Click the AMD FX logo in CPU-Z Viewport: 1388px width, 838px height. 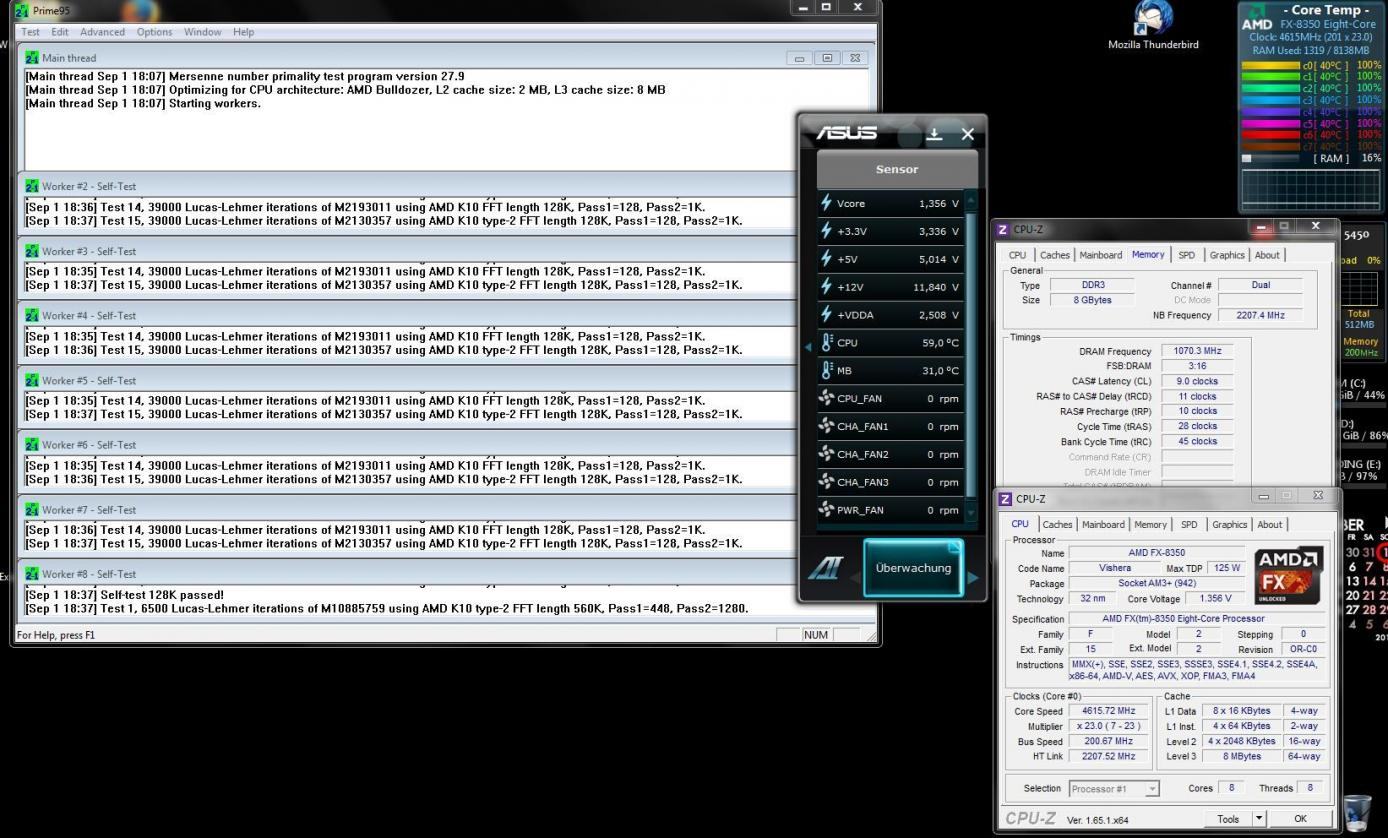coord(1289,575)
